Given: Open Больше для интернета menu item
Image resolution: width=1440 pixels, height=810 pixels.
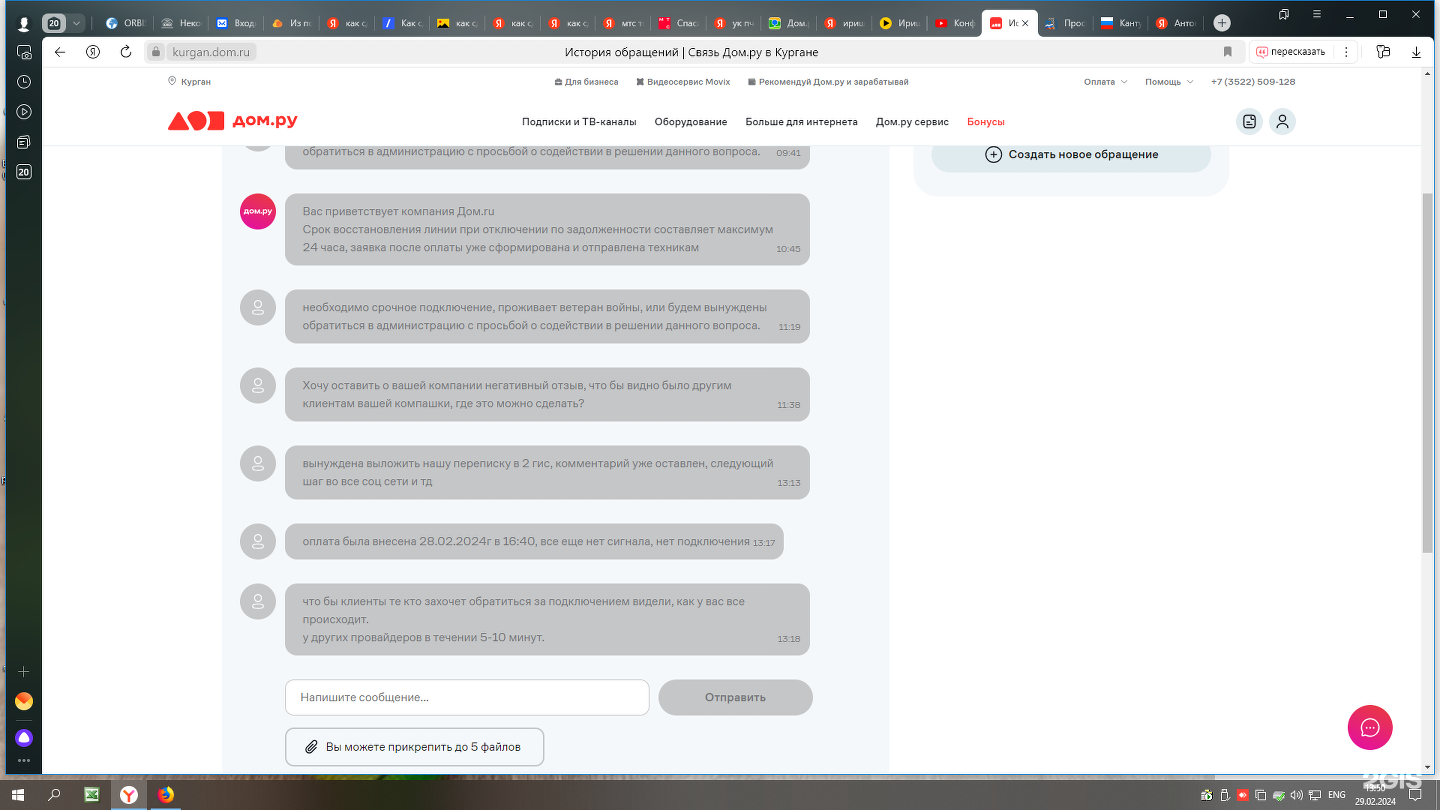Looking at the screenshot, I should point(801,122).
